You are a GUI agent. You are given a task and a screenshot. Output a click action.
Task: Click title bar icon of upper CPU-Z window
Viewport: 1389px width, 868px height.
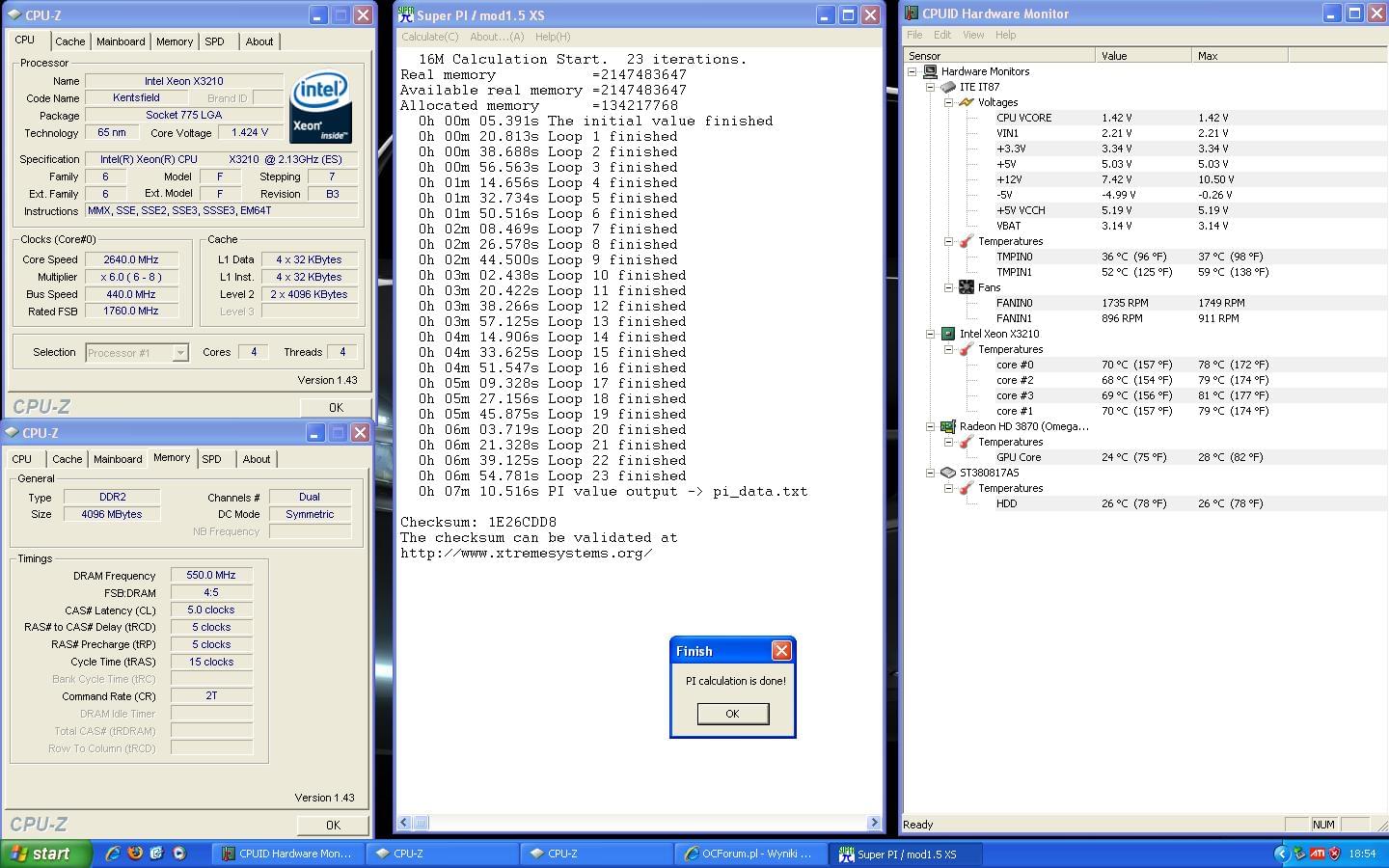14,15
